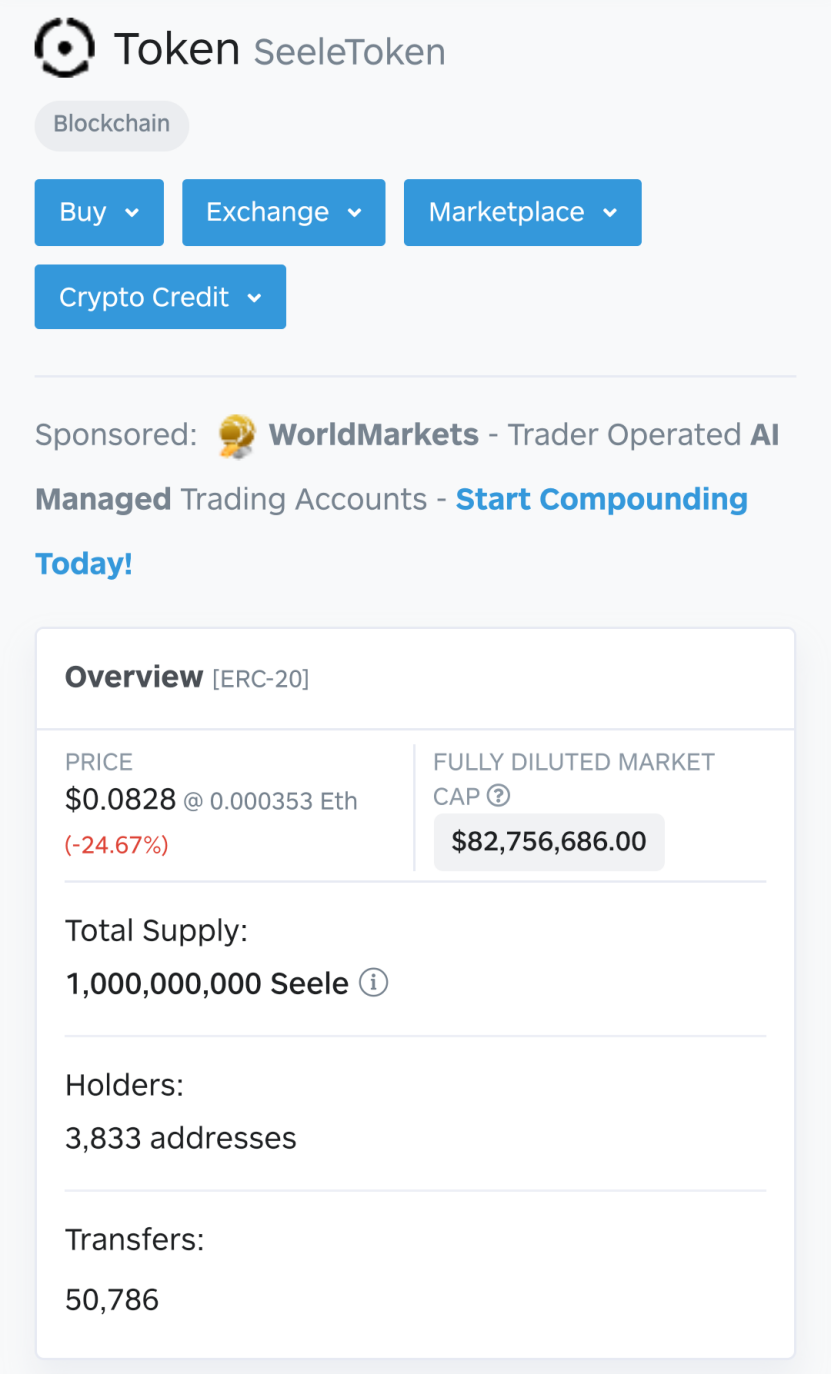Viewport: 831px width, 1375px height.
Task: Open the Buy dropdown
Action: click(99, 212)
